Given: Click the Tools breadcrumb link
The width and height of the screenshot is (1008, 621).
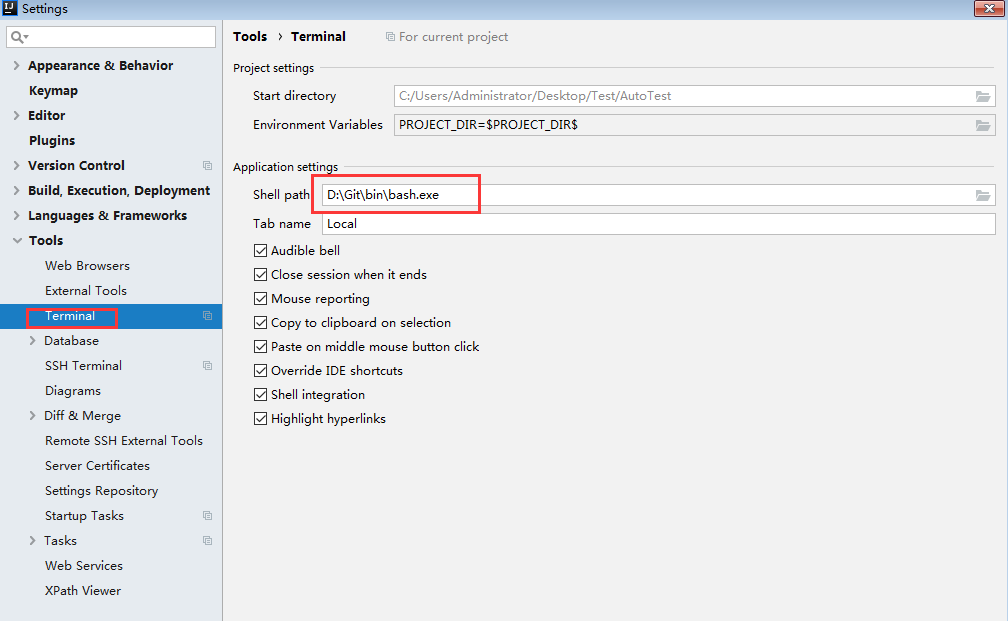Looking at the screenshot, I should tap(250, 37).
